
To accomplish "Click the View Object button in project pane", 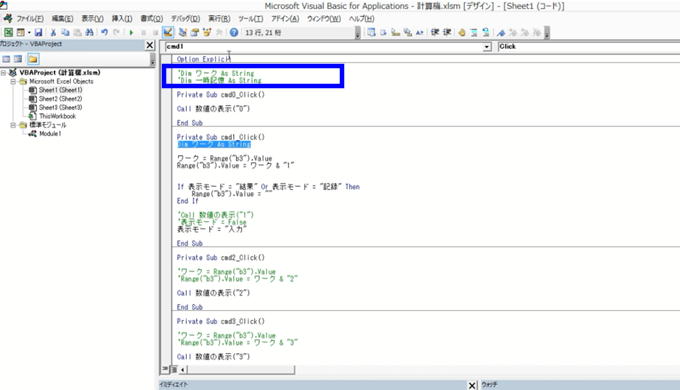I will (18, 59).
